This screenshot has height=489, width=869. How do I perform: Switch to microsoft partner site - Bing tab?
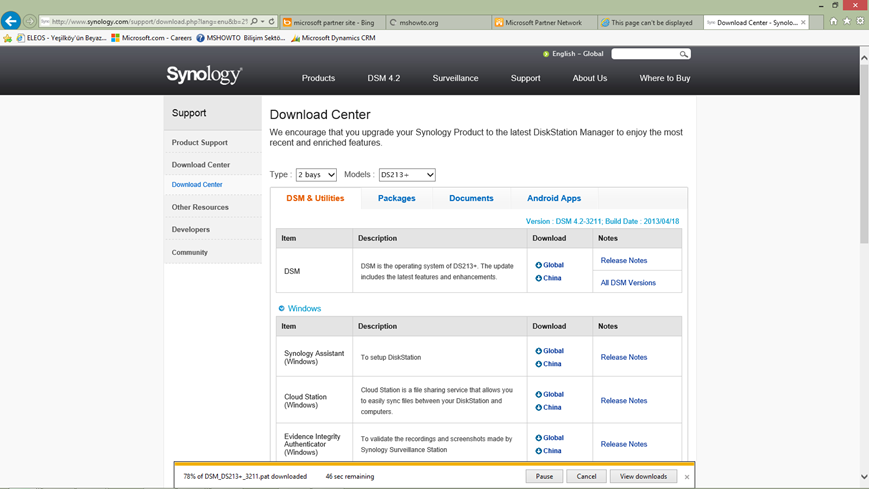(x=332, y=23)
